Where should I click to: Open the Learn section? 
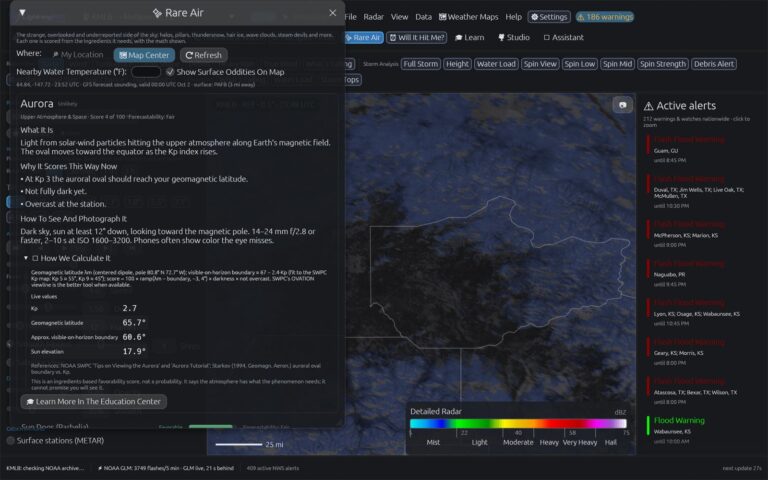[x=470, y=37]
